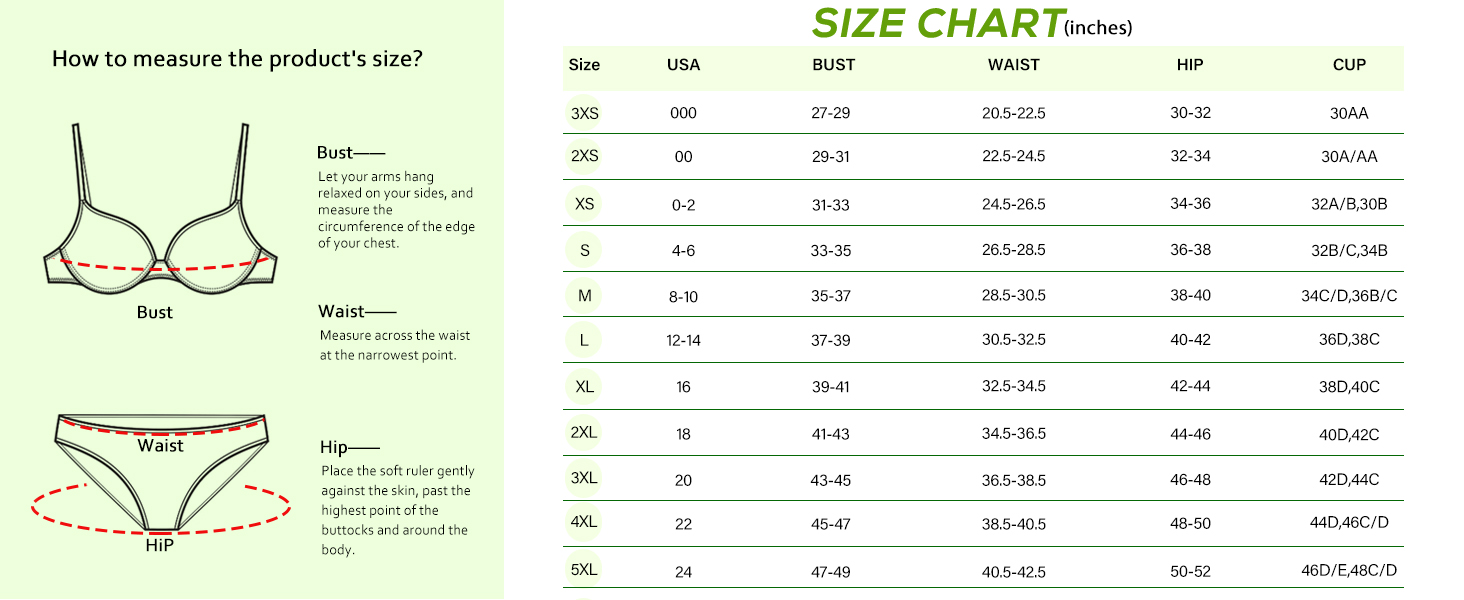Image resolution: width=1464 pixels, height=600 pixels.
Task: Choose the S size badge
Action: pos(585,250)
